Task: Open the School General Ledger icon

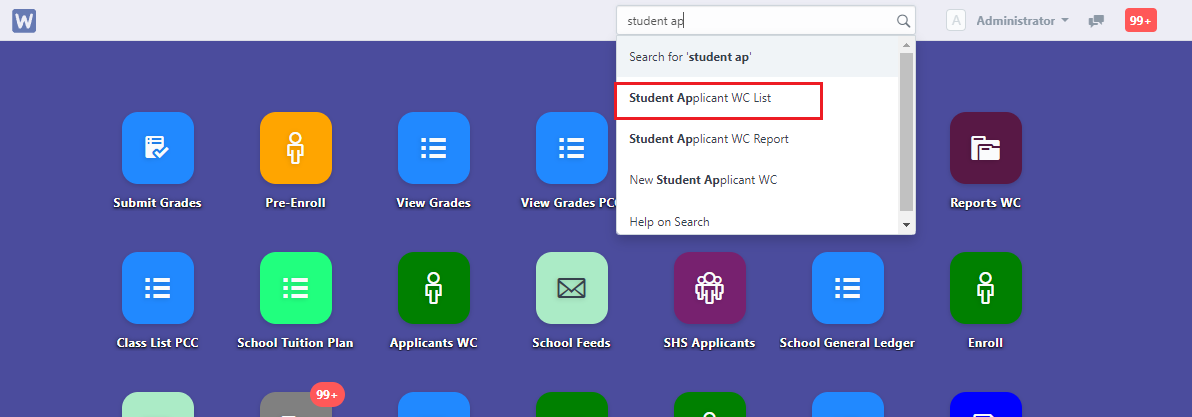Action: tap(848, 288)
